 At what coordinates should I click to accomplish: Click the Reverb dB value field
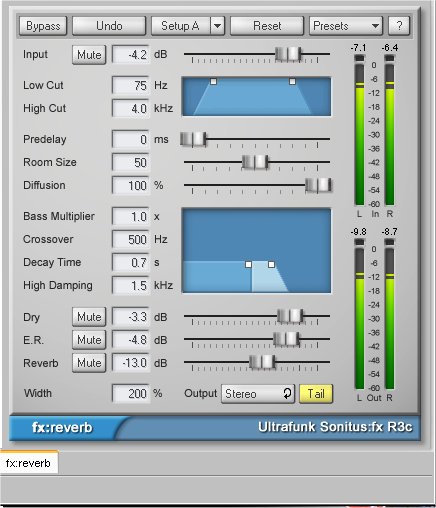tap(131, 363)
